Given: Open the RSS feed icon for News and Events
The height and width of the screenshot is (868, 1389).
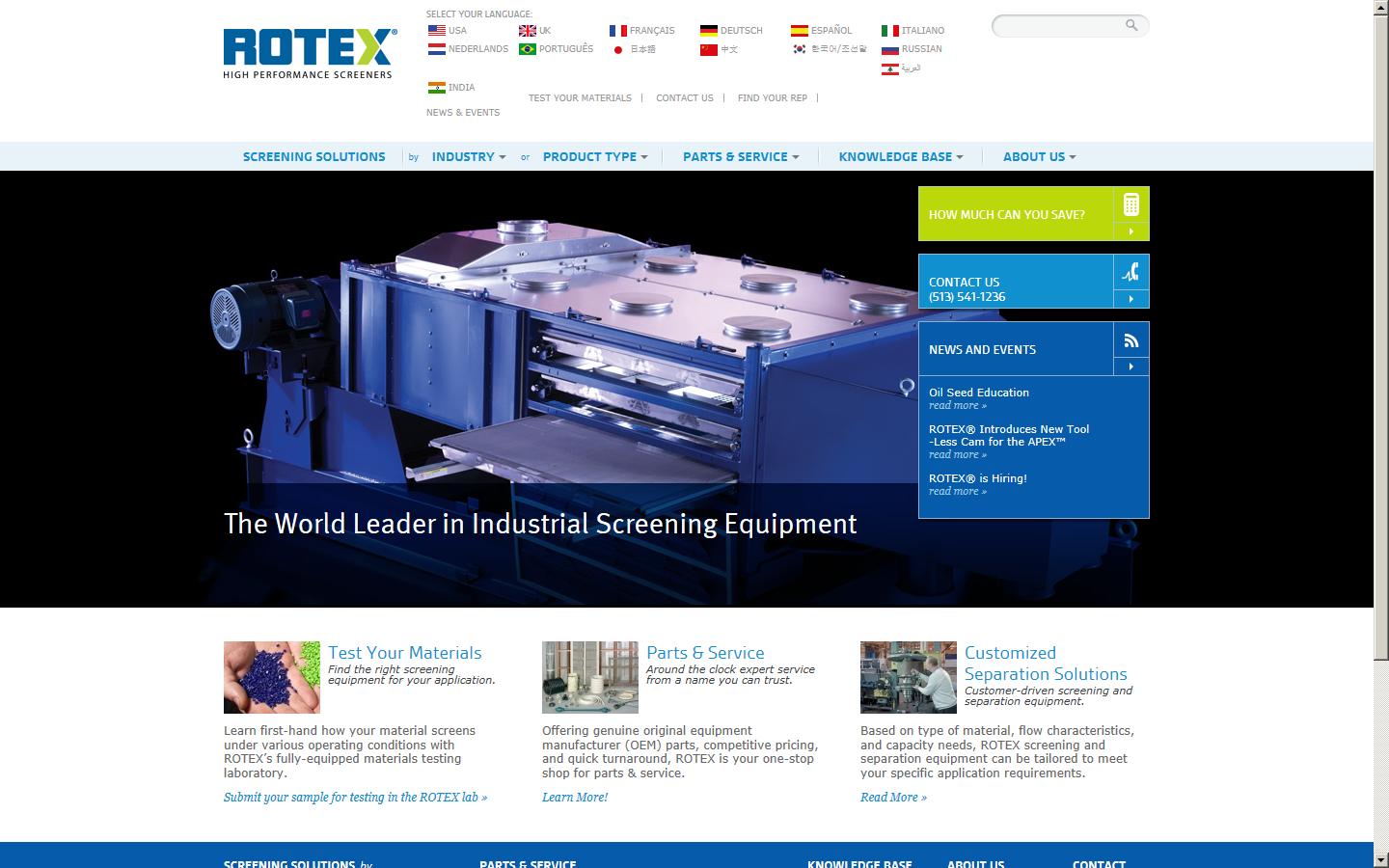Looking at the screenshot, I should tap(1130, 339).
